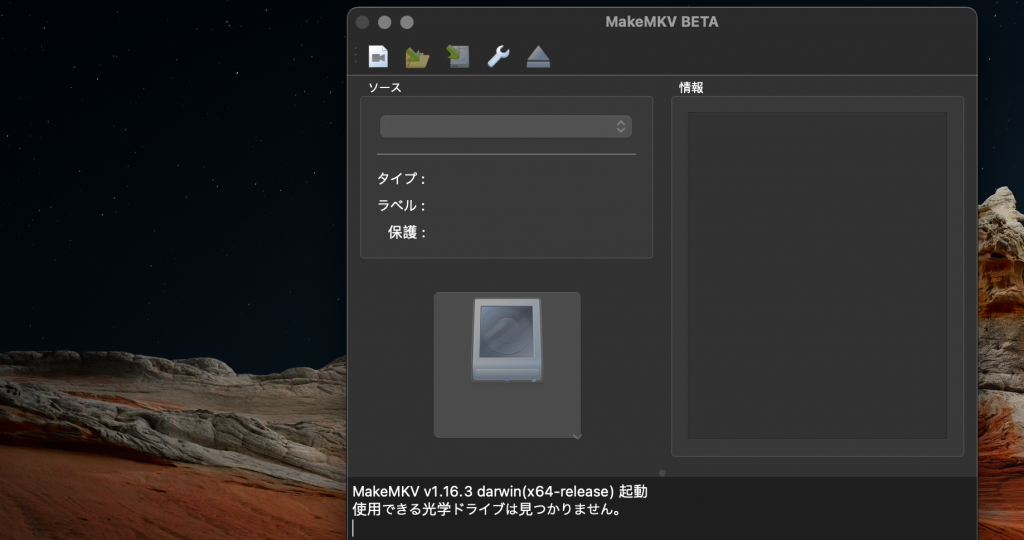Click the 情報 information panel area

point(817,276)
